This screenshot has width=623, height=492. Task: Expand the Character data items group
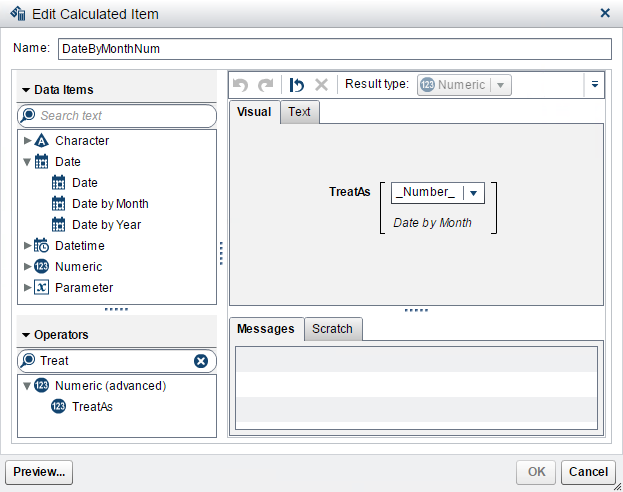click(x=27, y=141)
